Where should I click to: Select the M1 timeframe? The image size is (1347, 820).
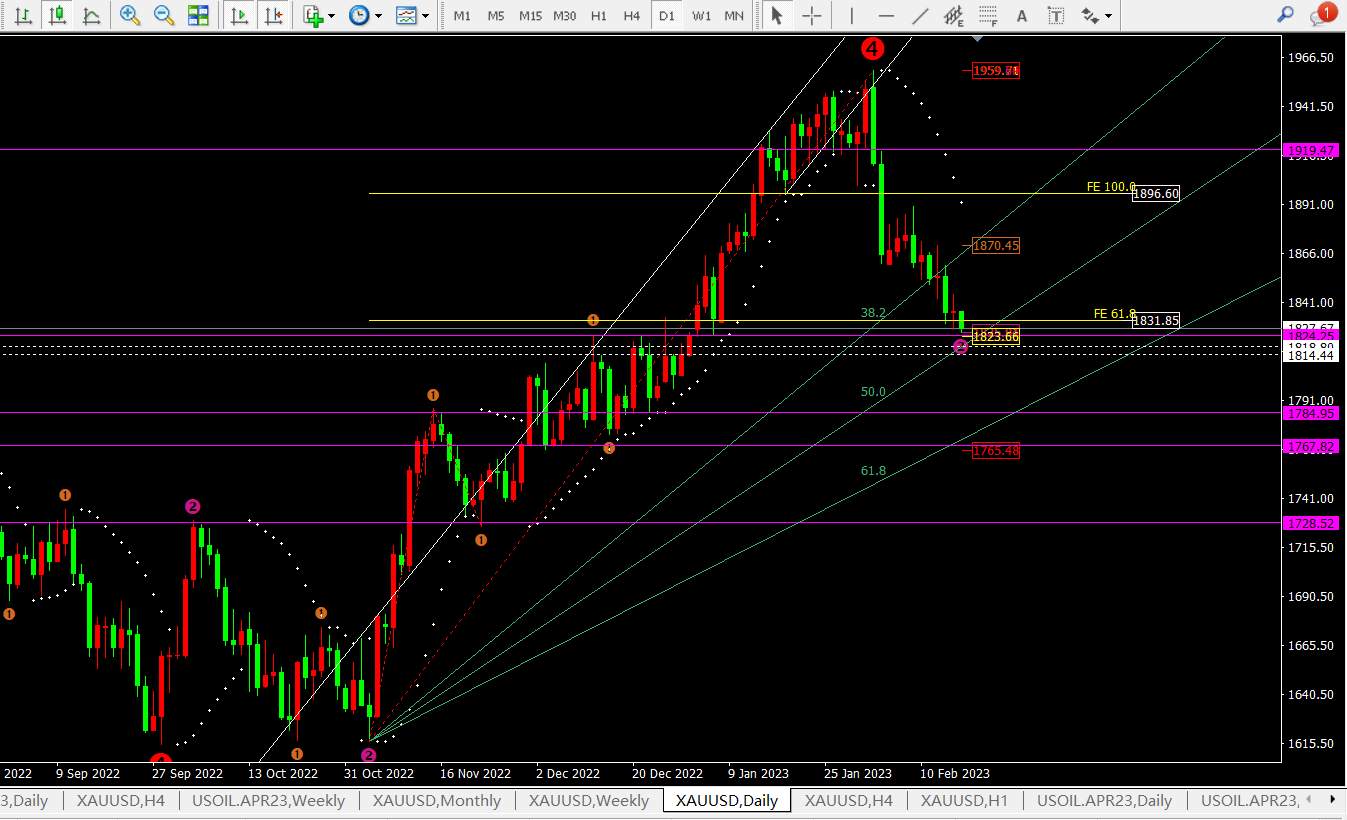click(461, 16)
